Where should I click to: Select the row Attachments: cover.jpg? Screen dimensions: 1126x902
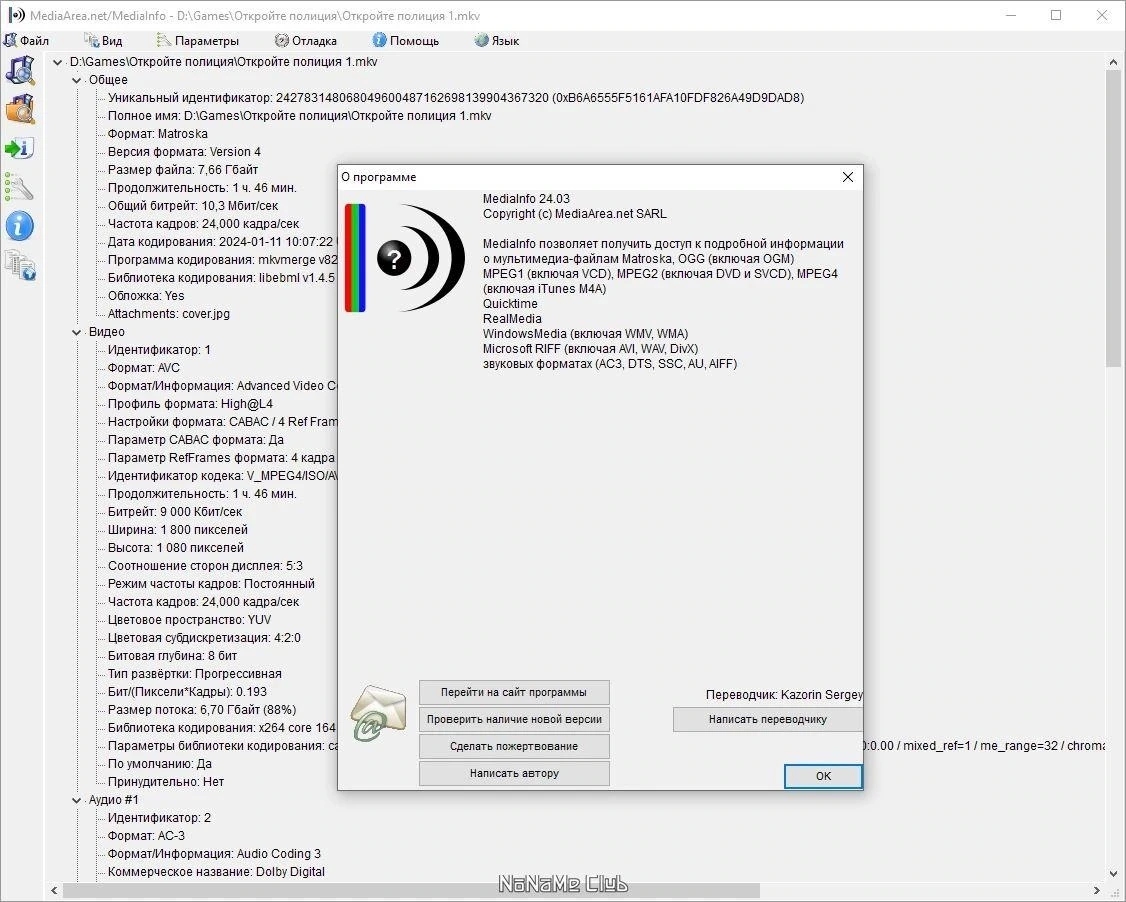(x=169, y=314)
